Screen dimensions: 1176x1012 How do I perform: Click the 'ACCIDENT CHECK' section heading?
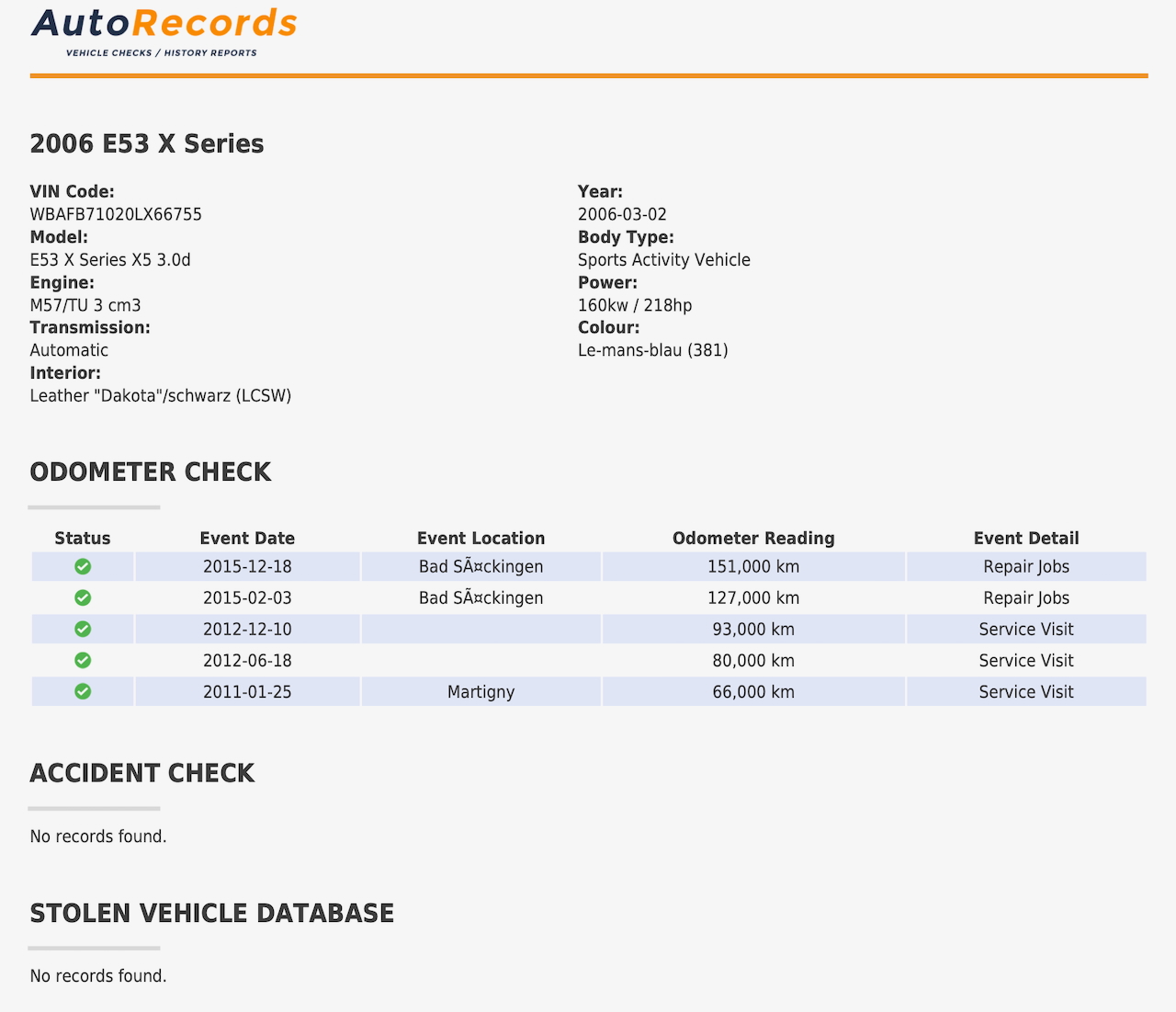click(142, 773)
